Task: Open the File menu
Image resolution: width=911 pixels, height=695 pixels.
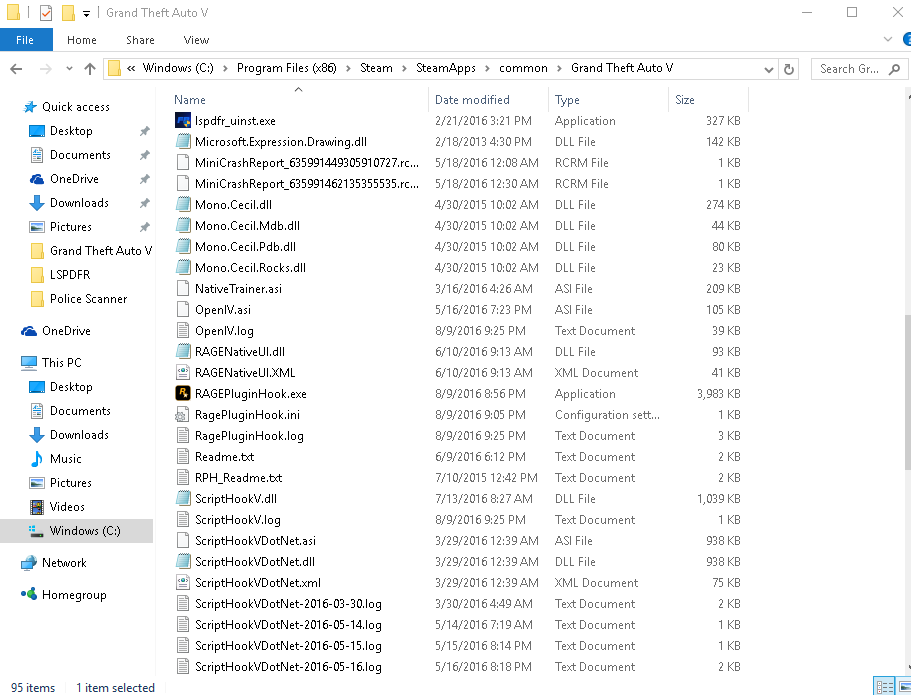Action: point(25,40)
